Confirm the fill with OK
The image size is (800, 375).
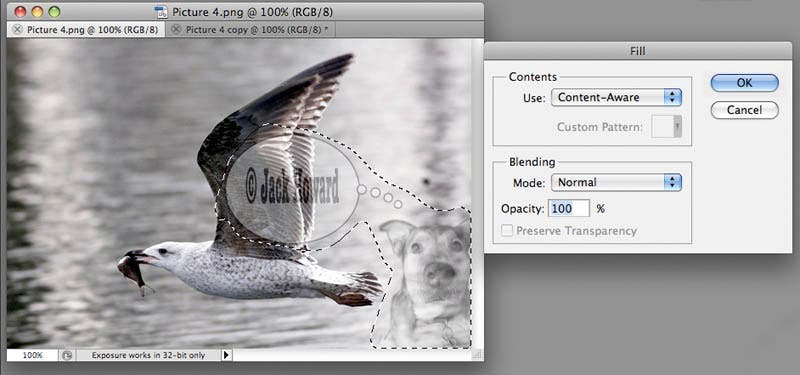tap(744, 83)
